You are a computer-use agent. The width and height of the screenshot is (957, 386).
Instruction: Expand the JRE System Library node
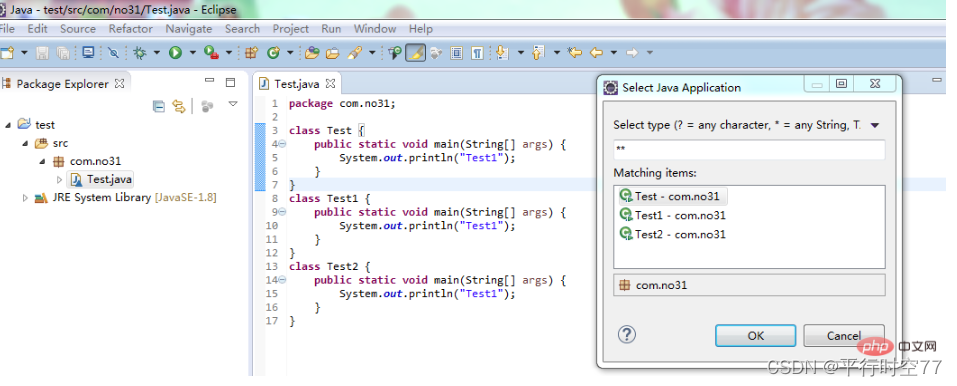pyautogui.click(x=25, y=198)
